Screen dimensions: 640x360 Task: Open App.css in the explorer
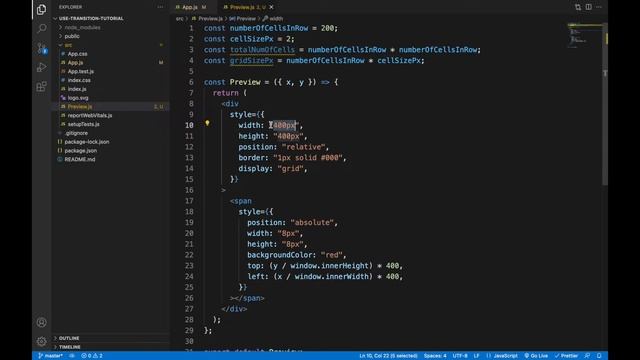(77, 54)
